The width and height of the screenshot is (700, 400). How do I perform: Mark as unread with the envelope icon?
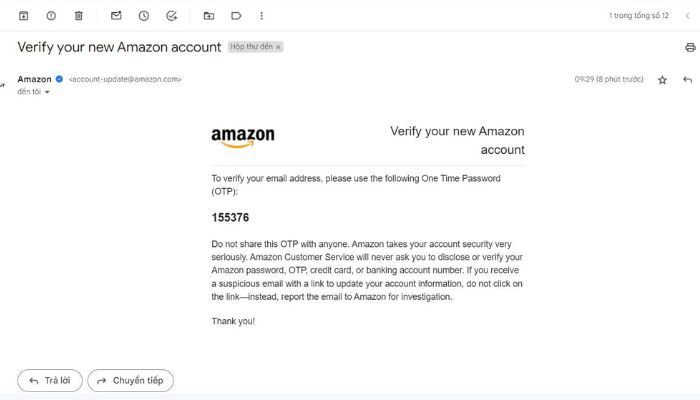click(116, 16)
